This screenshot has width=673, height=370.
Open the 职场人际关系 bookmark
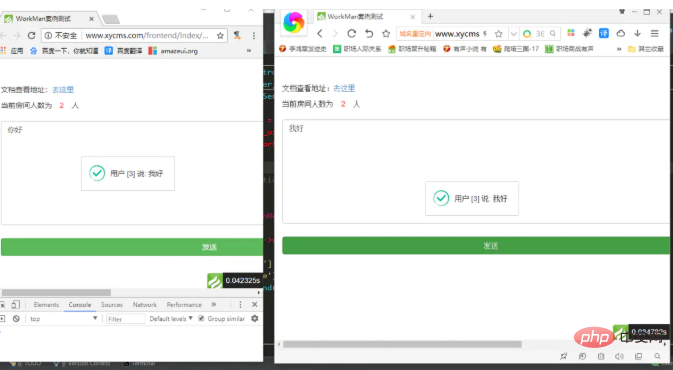pos(357,49)
